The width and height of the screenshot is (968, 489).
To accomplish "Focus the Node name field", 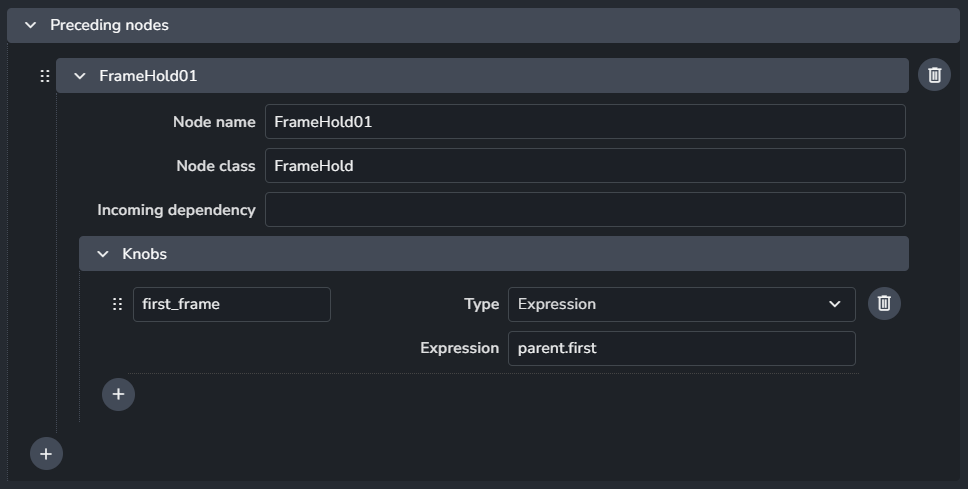I will pyautogui.click(x=585, y=122).
